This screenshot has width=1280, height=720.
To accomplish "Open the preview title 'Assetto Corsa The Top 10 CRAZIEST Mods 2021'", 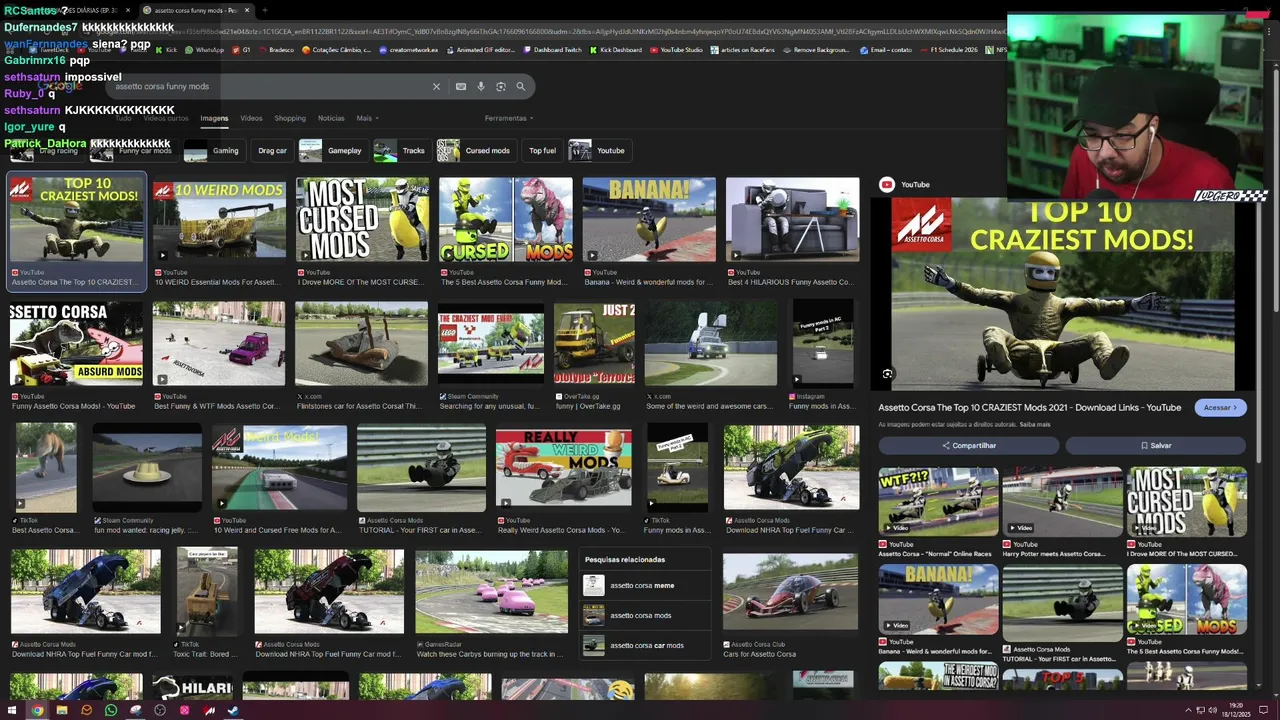I will 1030,407.
